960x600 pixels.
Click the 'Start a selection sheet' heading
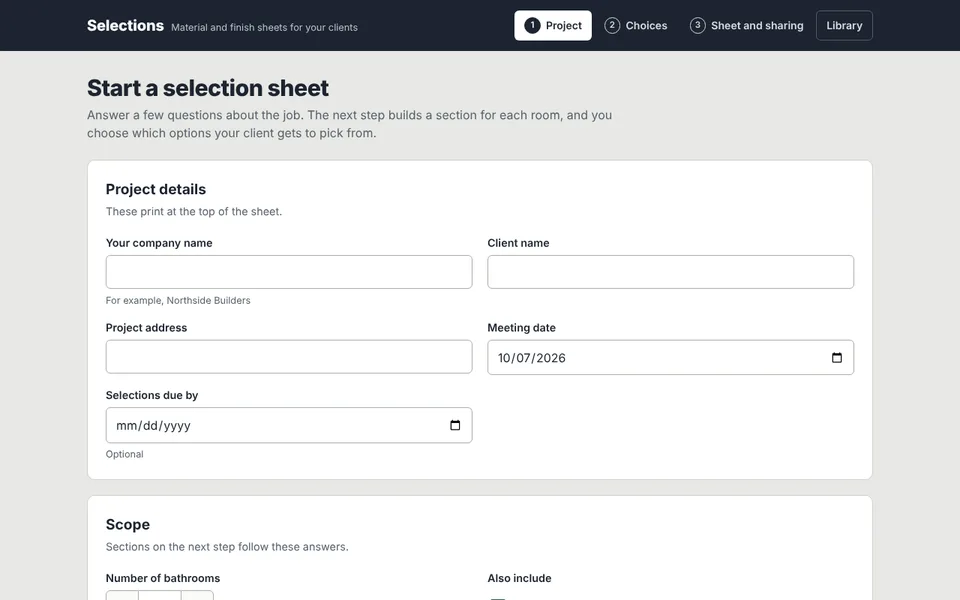coord(208,88)
